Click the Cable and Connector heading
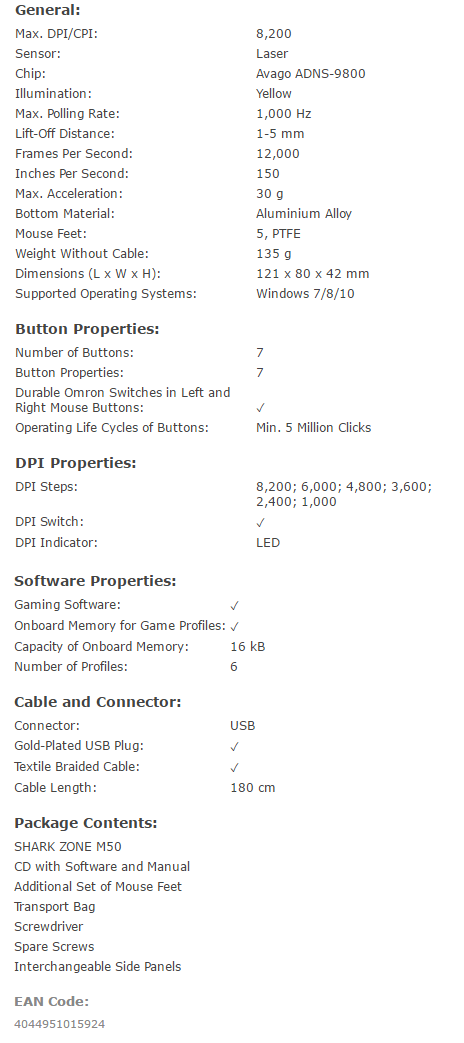This screenshot has height=1043, width=464. [97, 702]
